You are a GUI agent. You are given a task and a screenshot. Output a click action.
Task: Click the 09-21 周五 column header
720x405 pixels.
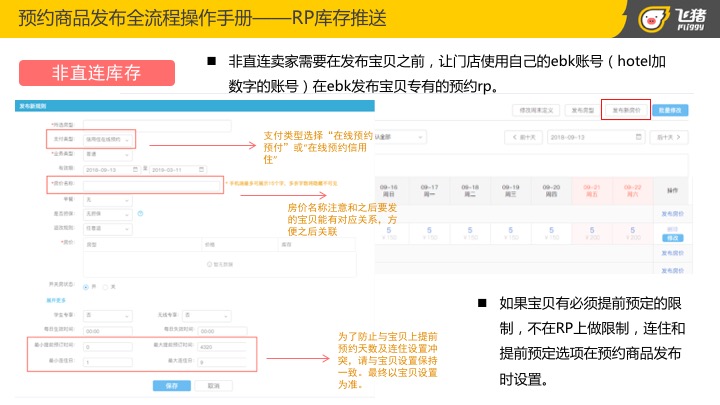[592, 191]
